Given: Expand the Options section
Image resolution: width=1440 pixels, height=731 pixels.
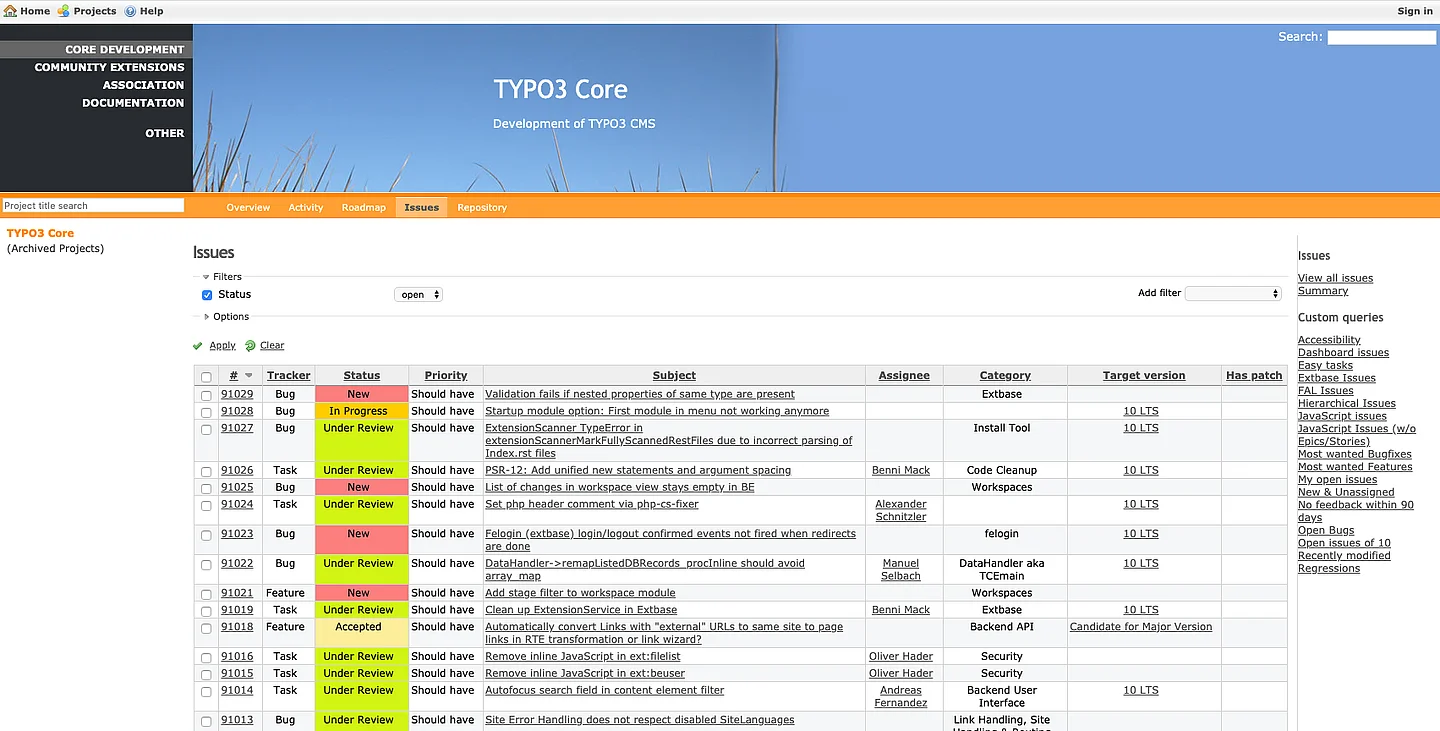Looking at the screenshot, I should [207, 317].
